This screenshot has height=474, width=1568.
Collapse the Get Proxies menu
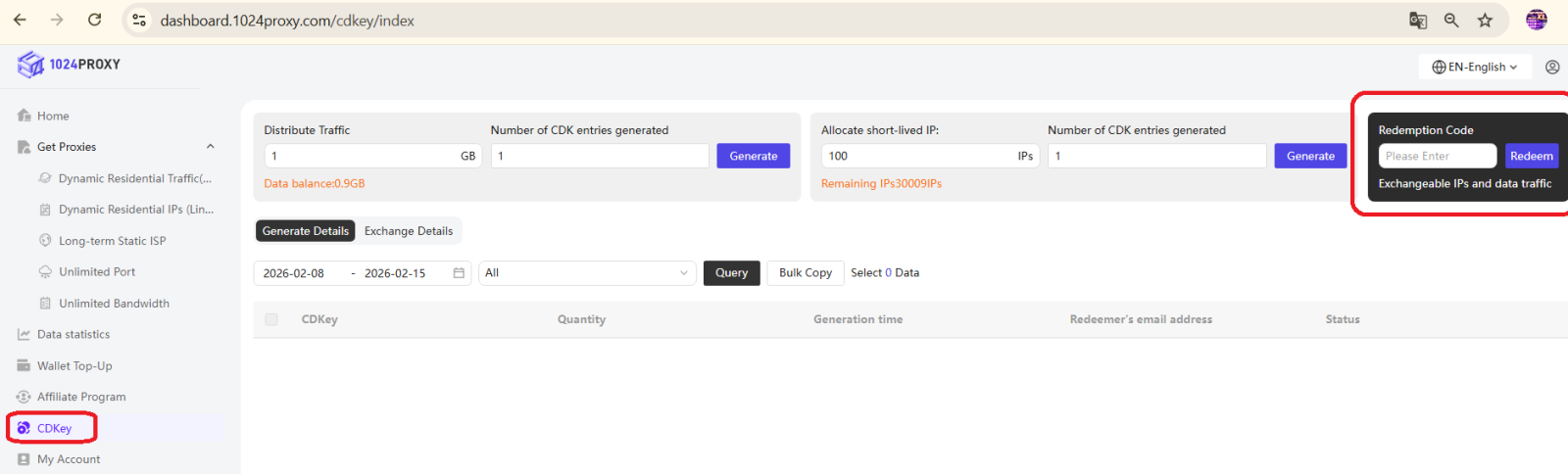(x=210, y=147)
